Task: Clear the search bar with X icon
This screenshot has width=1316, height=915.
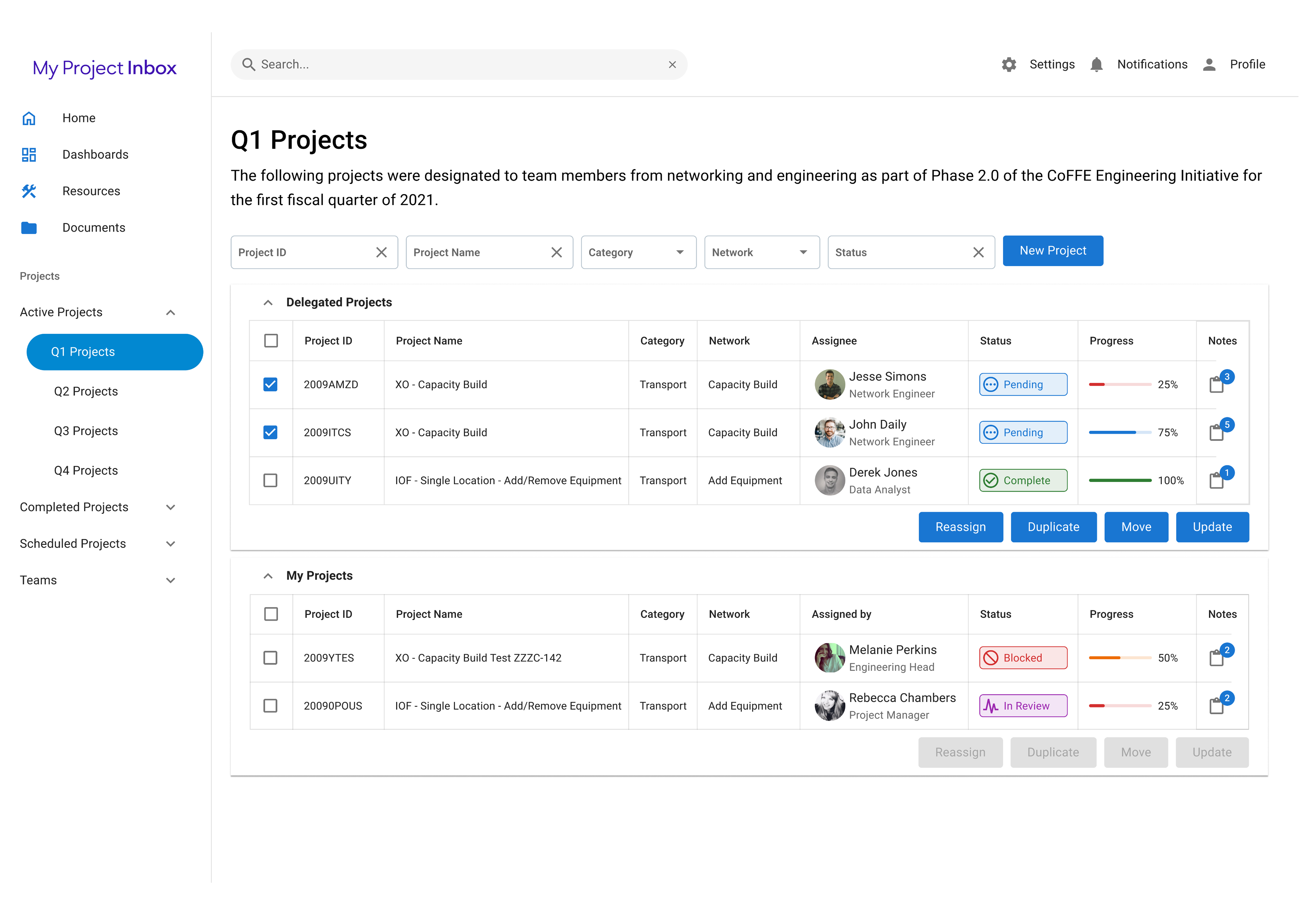Action: 672,65
